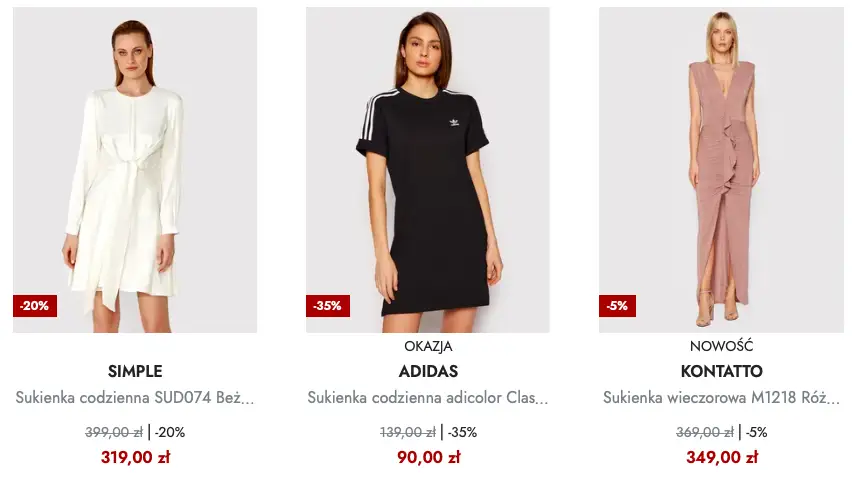Screen dimensions: 861x478
Task: Click the NOWOŚĆ label above Kontatto
Action: (x=721, y=347)
